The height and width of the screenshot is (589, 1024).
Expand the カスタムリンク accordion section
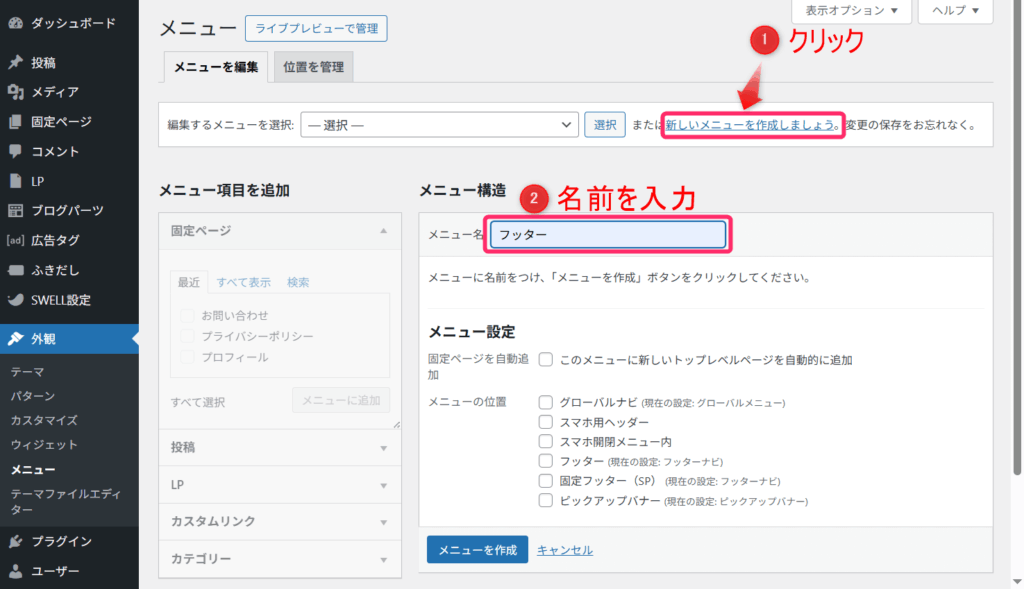280,521
